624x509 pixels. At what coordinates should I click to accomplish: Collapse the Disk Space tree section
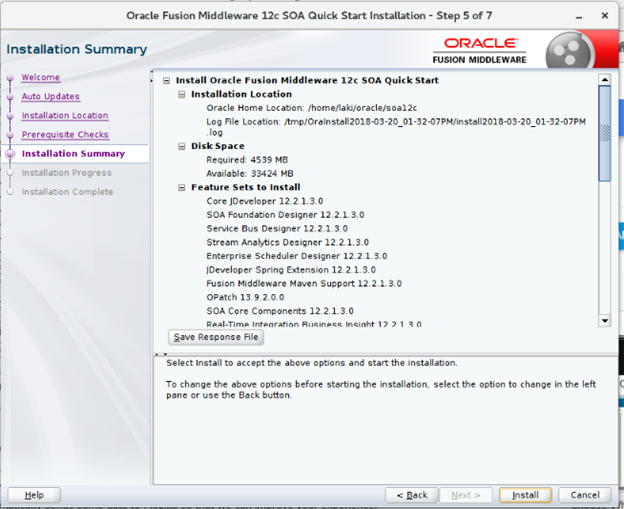(182, 146)
